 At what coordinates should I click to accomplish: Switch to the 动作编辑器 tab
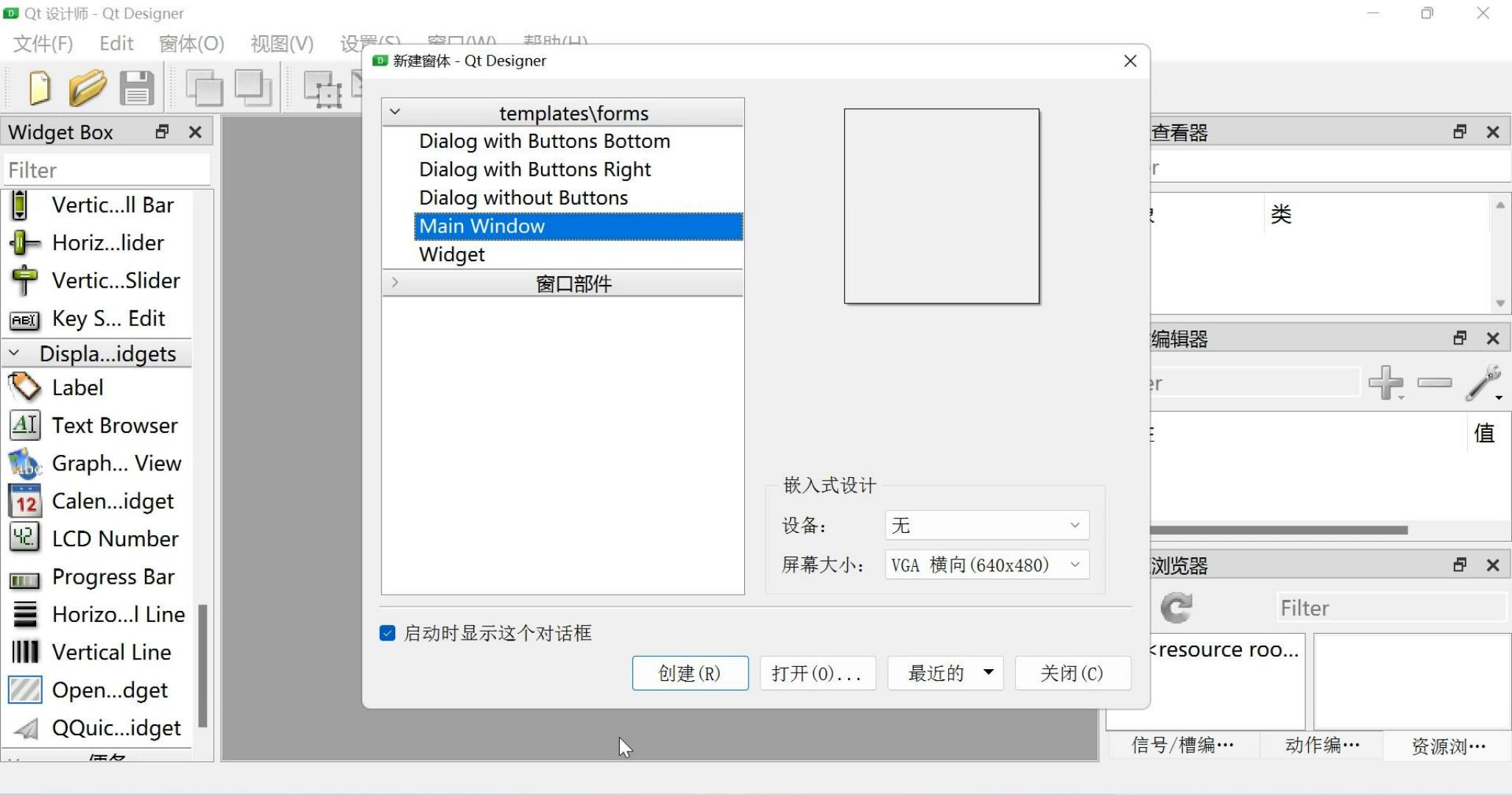click(1322, 745)
